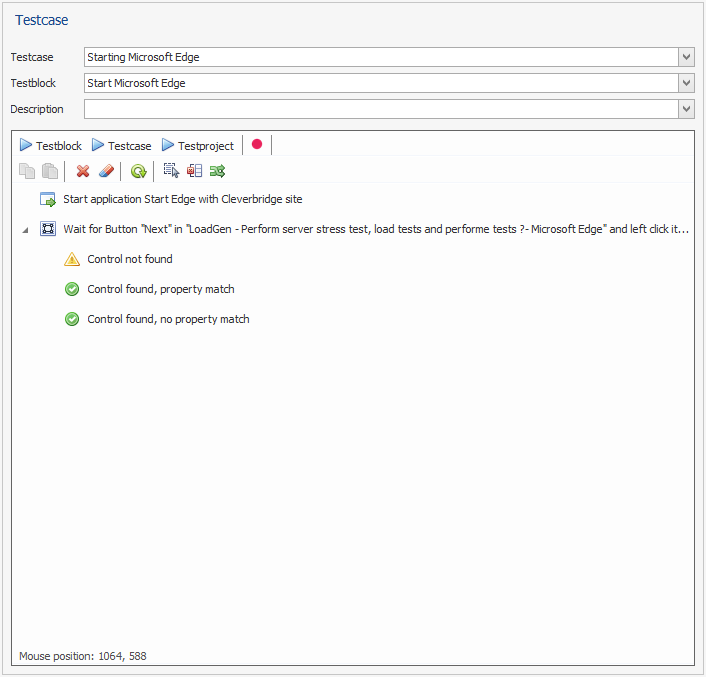Open the Testcase dropdown arrow
Viewport: 706px width, 677px height.
[x=686, y=57]
